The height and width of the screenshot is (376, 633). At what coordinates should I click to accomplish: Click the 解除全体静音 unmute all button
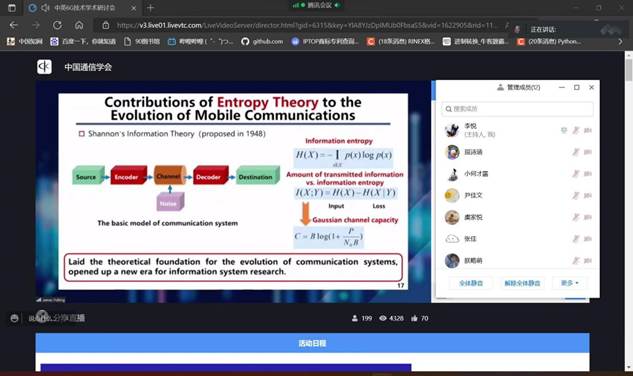click(522, 283)
